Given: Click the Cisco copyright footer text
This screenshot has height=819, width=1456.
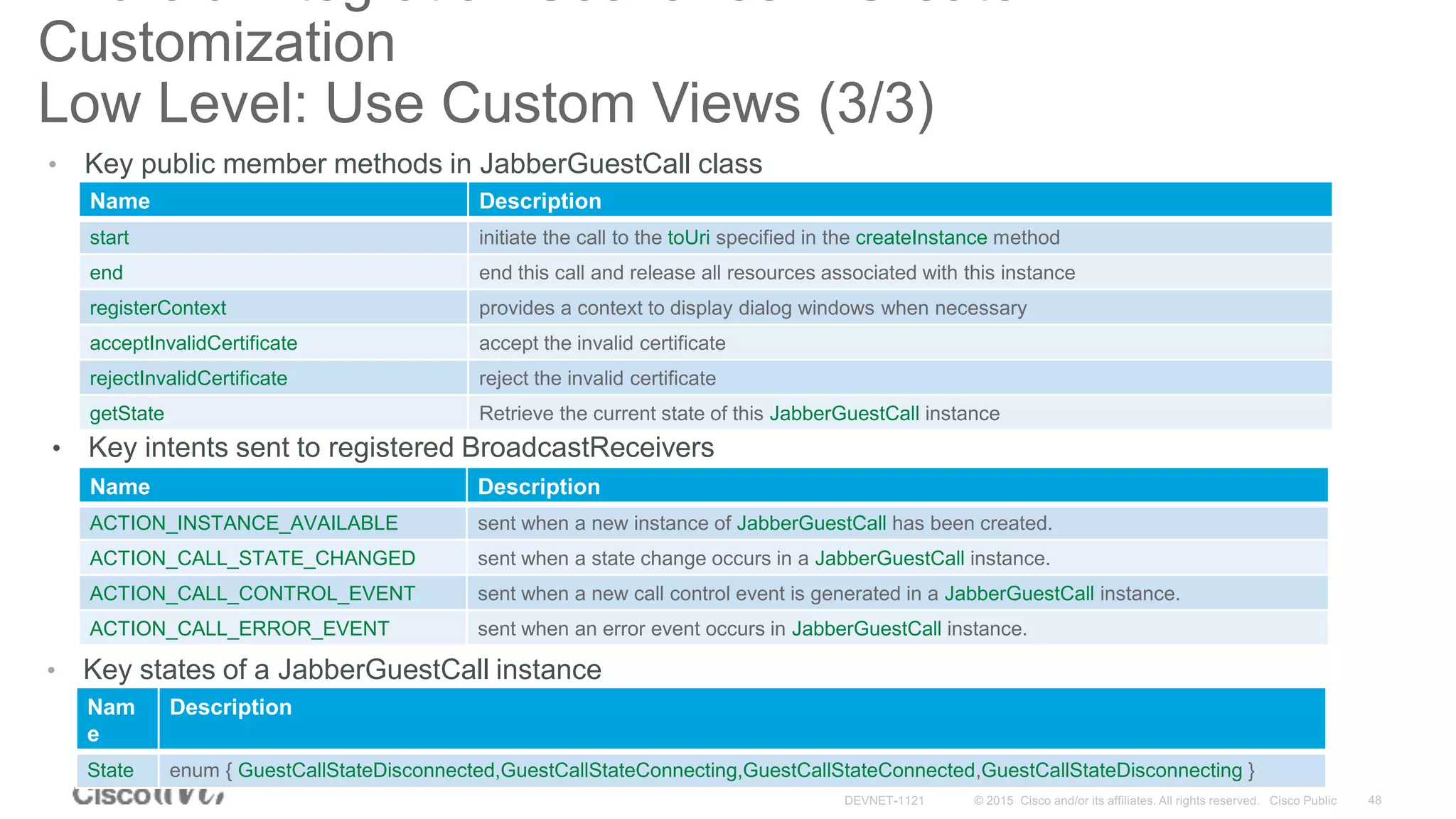Looking at the screenshot, I should (x=1116, y=801).
